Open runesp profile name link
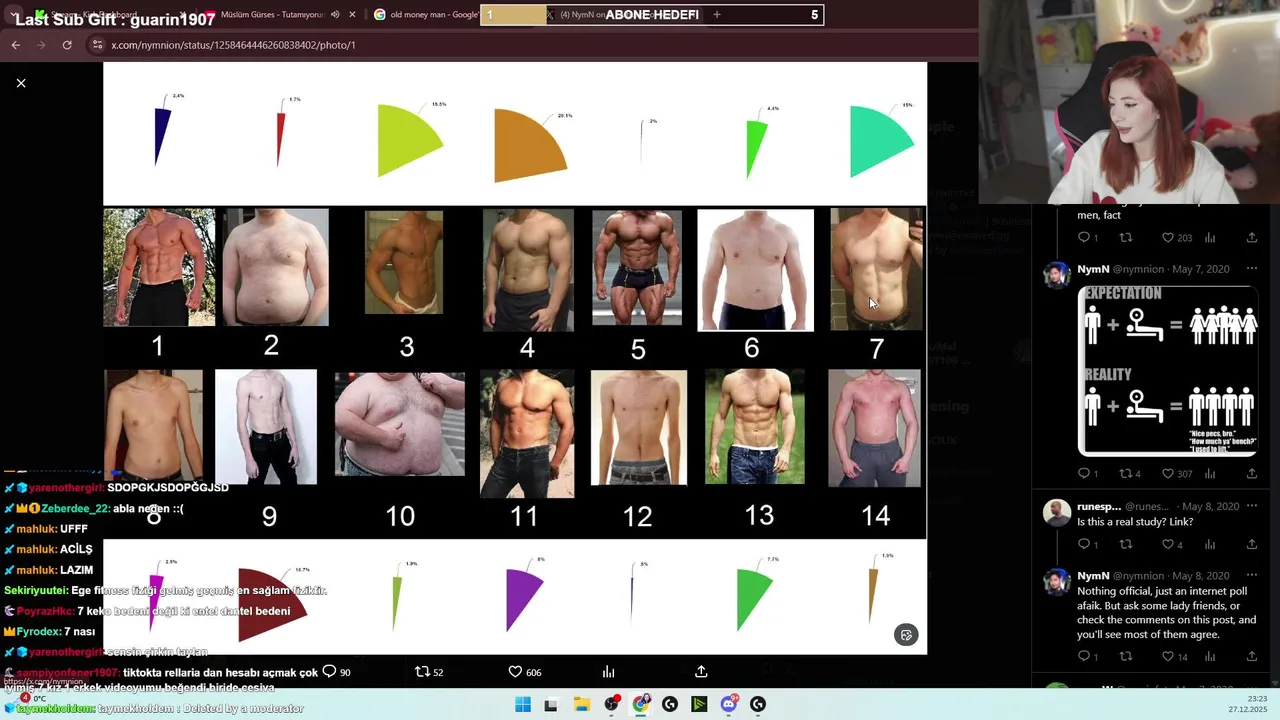Viewport: 1280px width, 720px height. (x=1101, y=507)
